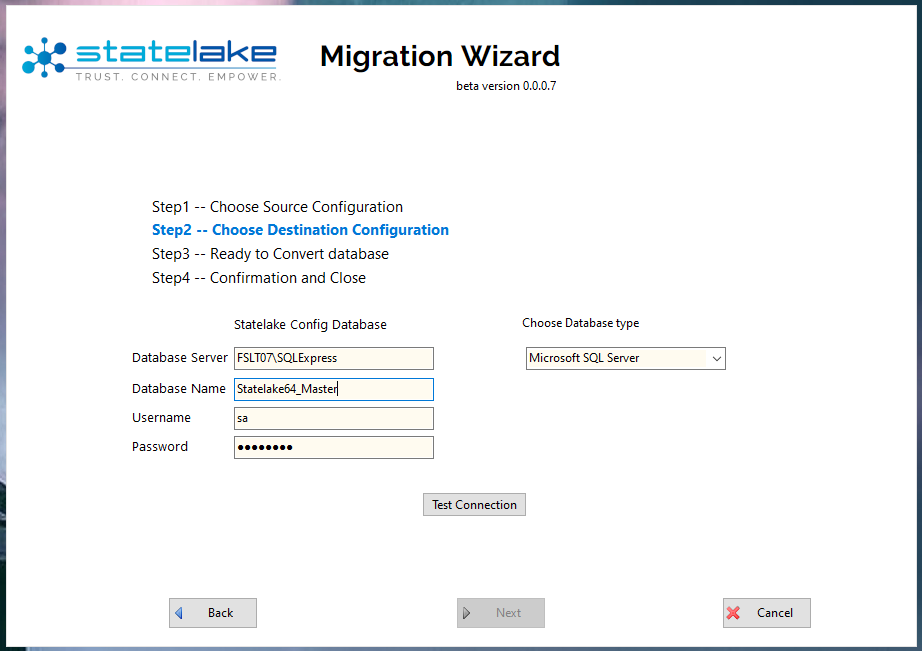This screenshot has height=651, width=922.
Task: Click the arrow icon on the Next button
Action: pyautogui.click(x=467, y=613)
